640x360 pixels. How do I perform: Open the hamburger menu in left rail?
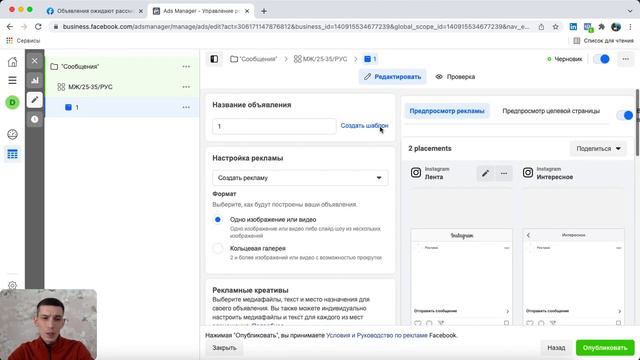click(x=12, y=80)
